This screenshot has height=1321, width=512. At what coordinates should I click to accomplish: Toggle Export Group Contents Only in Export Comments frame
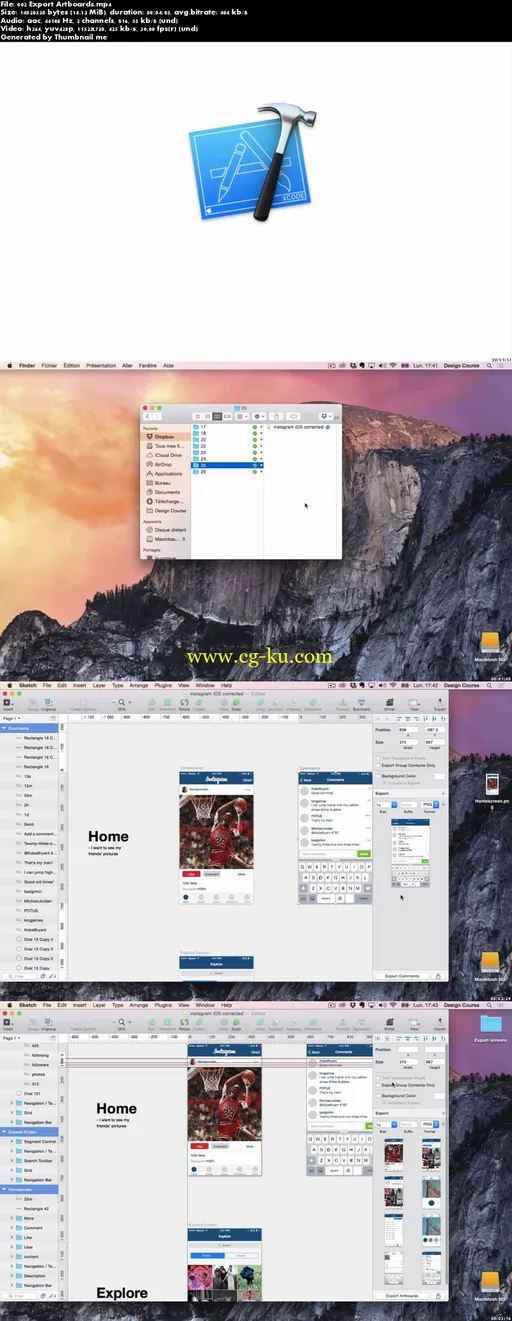click(x=378, y=764)
